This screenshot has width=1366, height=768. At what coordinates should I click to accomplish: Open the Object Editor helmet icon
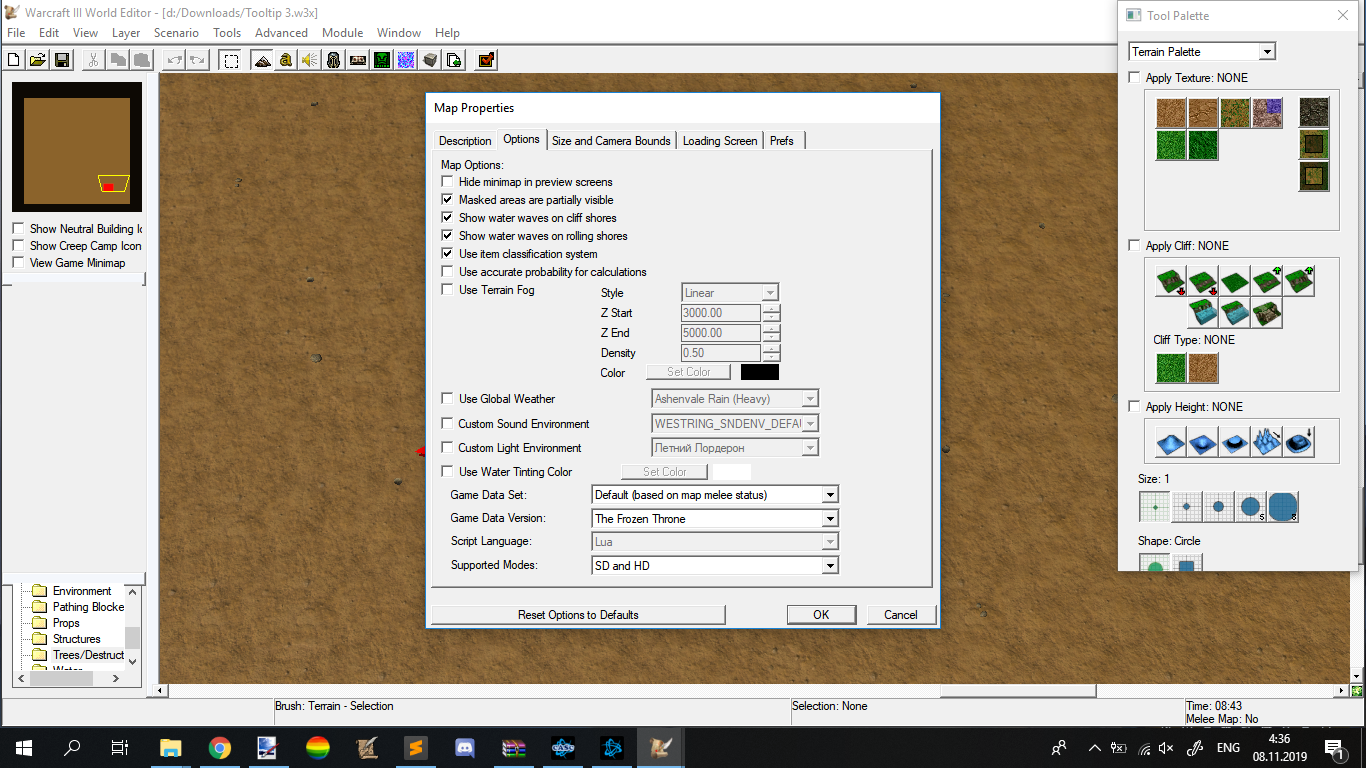coord(333,60)
